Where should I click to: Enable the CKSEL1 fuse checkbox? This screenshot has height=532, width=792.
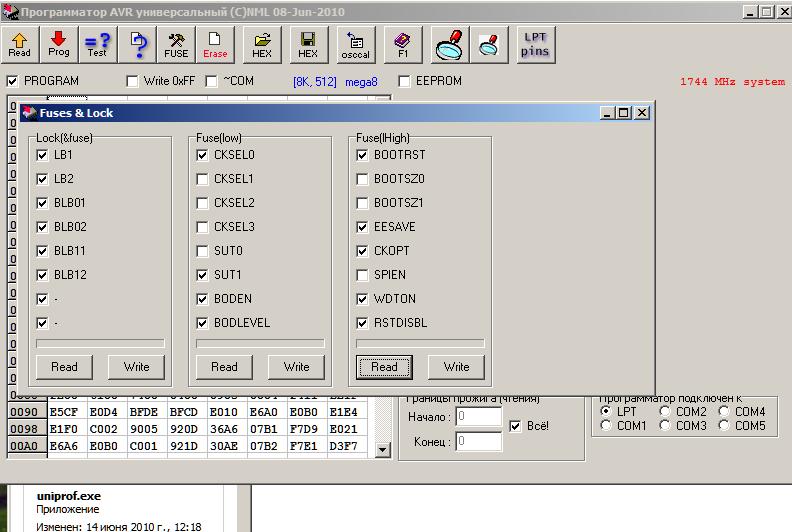tap(203, 179)
